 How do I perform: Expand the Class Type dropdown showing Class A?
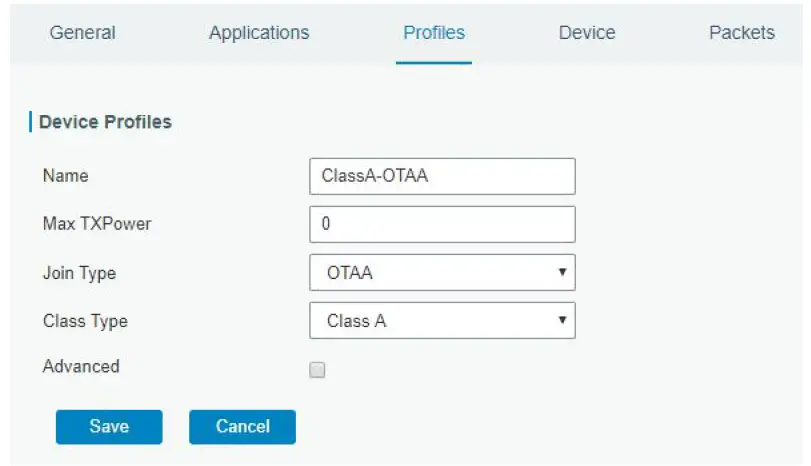coord(442,321)
